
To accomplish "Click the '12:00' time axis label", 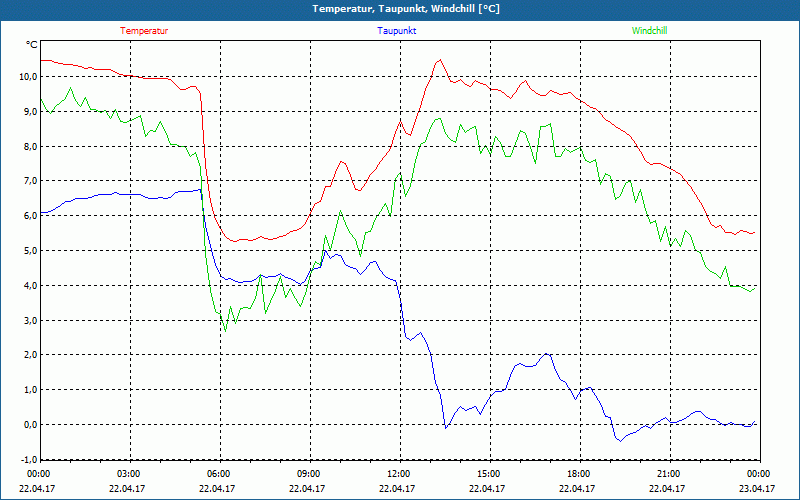I will [397, 474].
